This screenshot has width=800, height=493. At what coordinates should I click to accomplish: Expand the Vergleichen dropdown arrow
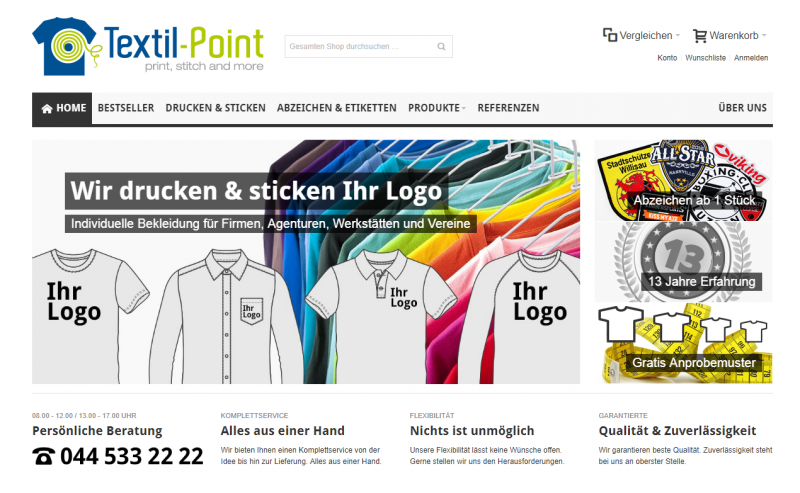point(678,35)
